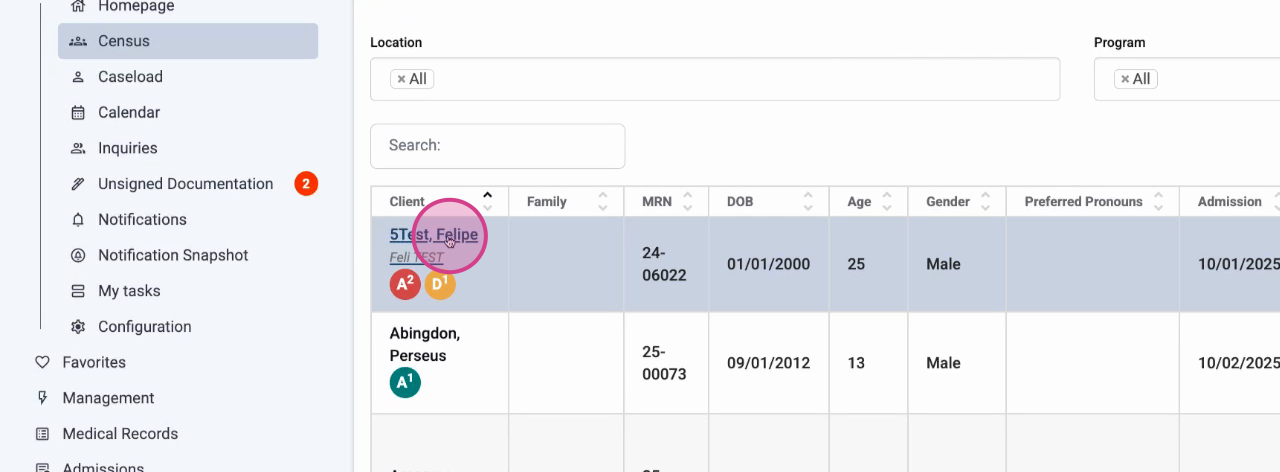1280x472 pixels.
Task: Open the Program filter dropdown
Action: tap(1187, 79)
